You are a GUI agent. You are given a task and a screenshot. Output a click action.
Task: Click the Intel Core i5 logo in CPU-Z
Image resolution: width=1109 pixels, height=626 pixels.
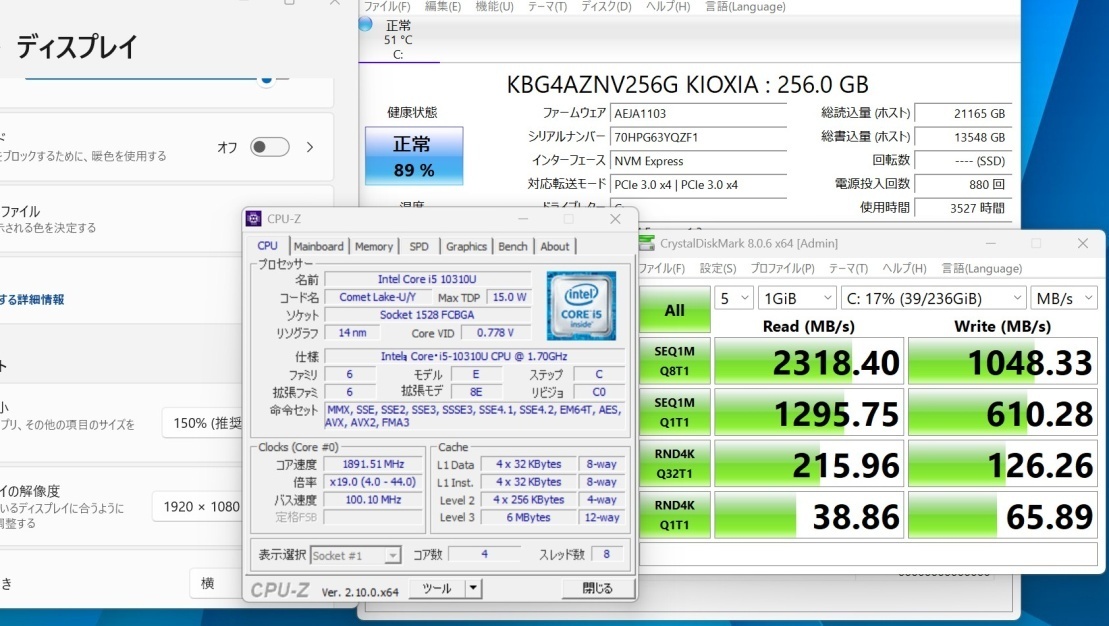(581, 306)
